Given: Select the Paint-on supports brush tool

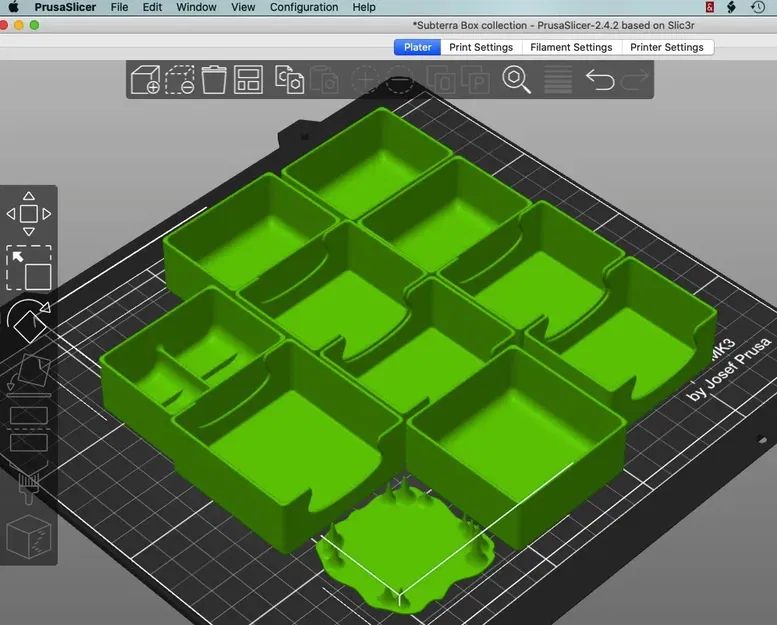Looking at the screenshot, I should click(x=29, y=483).
